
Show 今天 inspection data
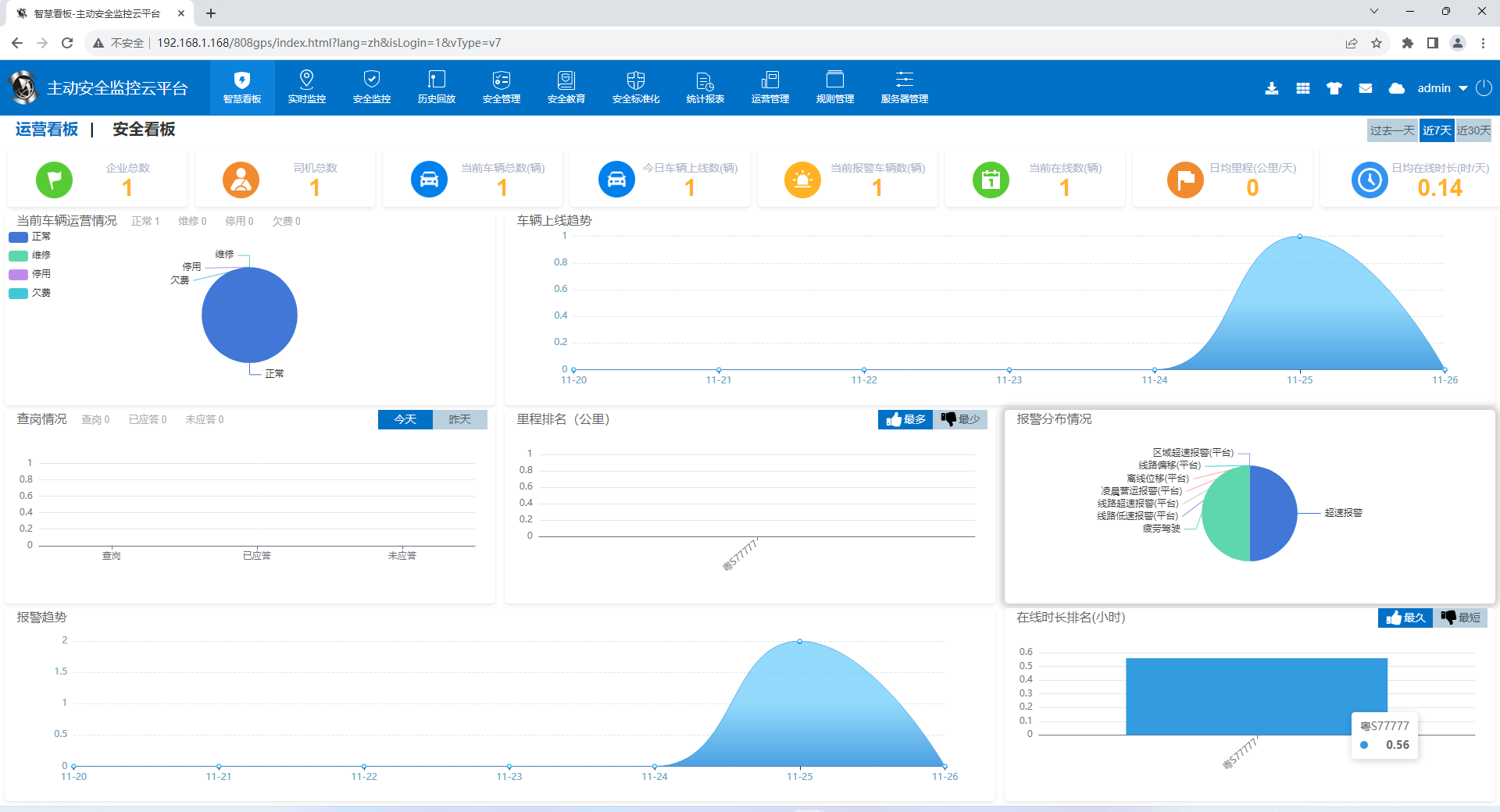(405, 419)
